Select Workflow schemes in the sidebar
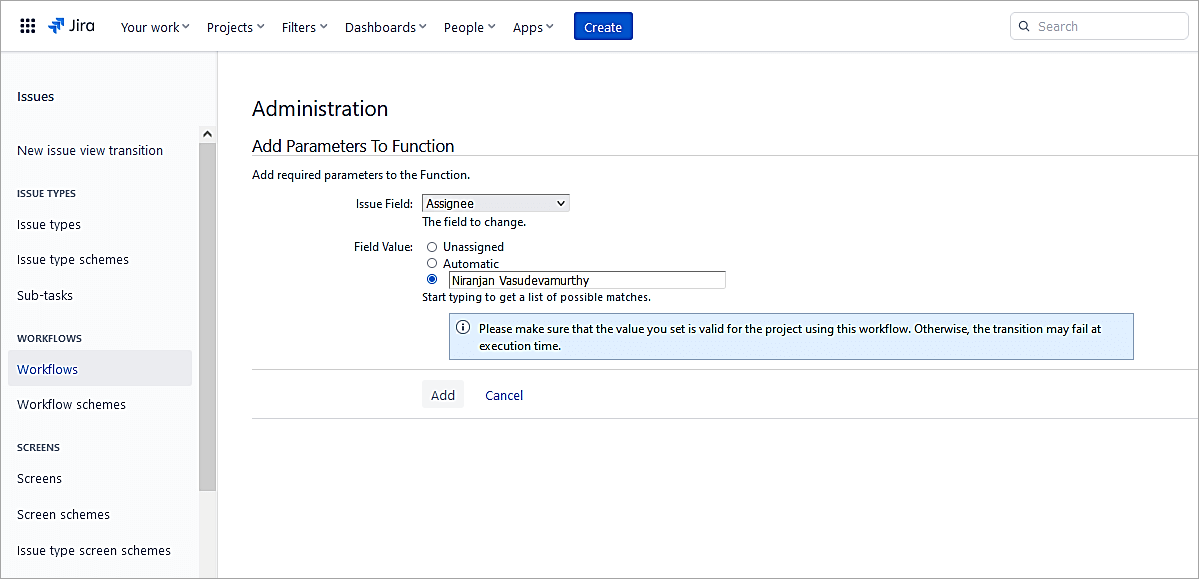Screen dimensions: 1199x579 71,404
